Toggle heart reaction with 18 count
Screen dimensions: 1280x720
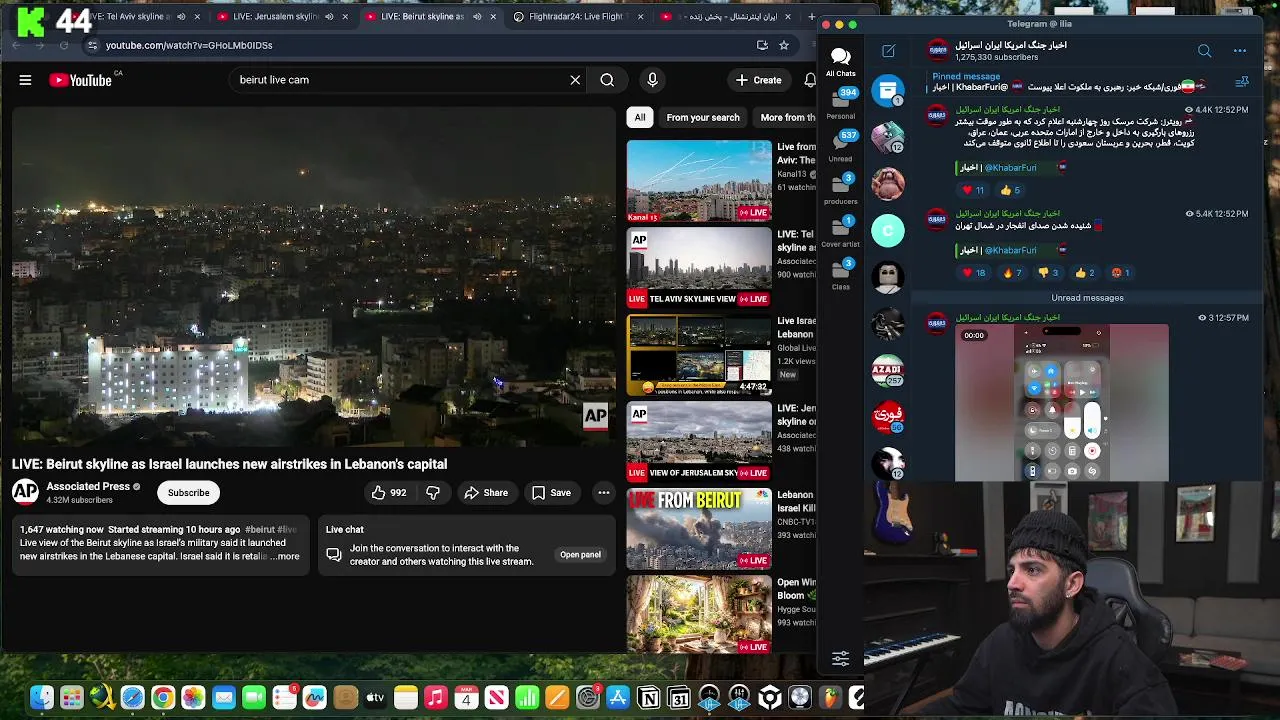coord(974,273)
